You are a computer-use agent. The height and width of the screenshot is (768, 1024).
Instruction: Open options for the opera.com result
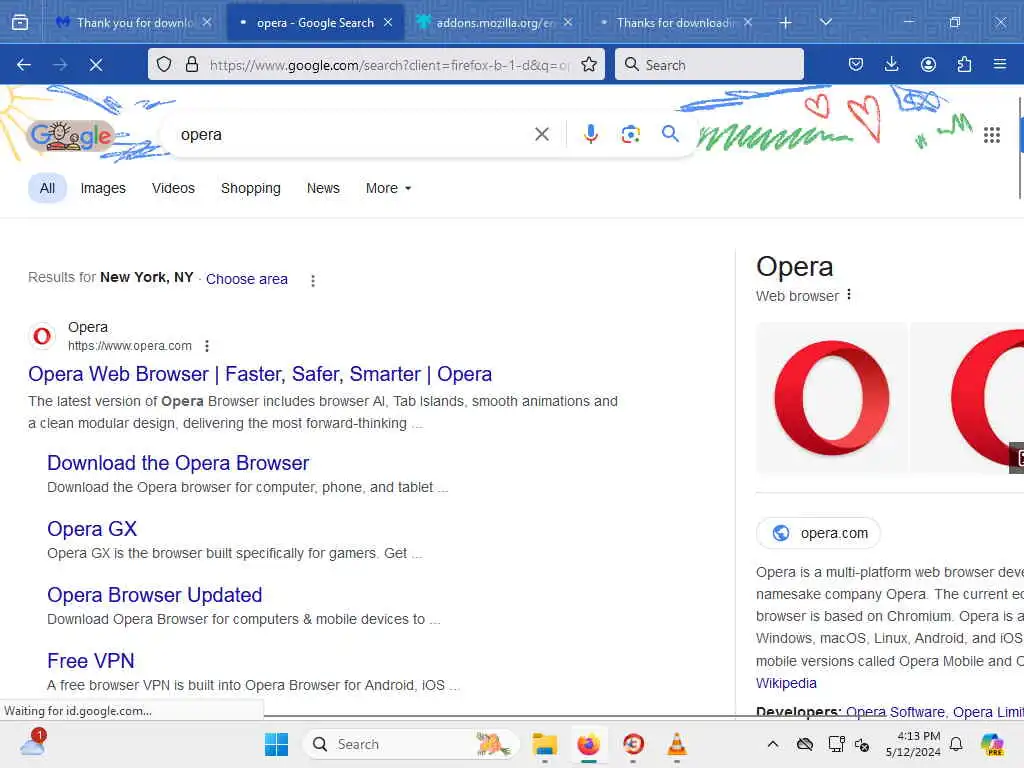pos(207,345)
